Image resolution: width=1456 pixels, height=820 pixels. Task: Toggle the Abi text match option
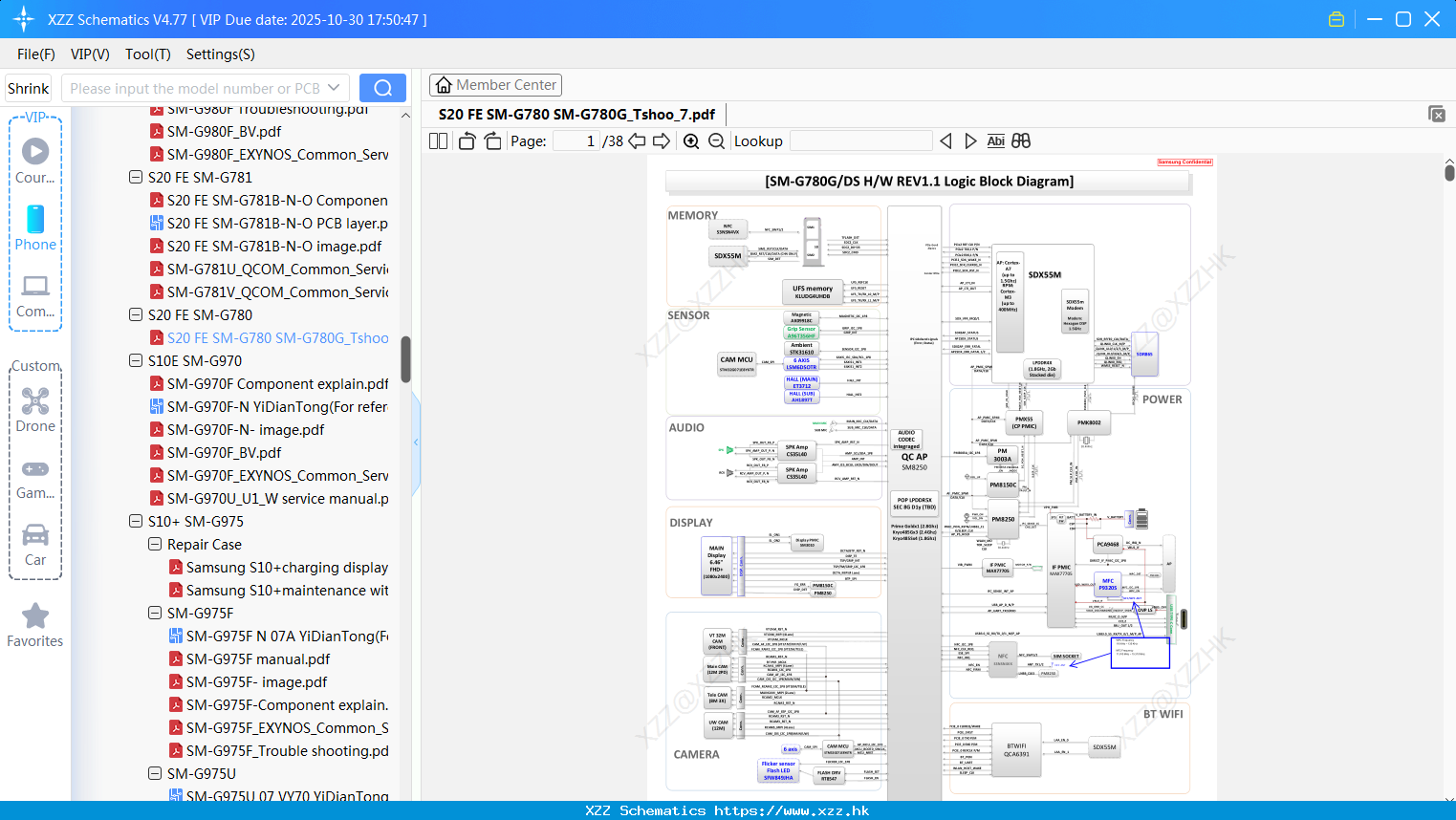click(x=995, y=141)
